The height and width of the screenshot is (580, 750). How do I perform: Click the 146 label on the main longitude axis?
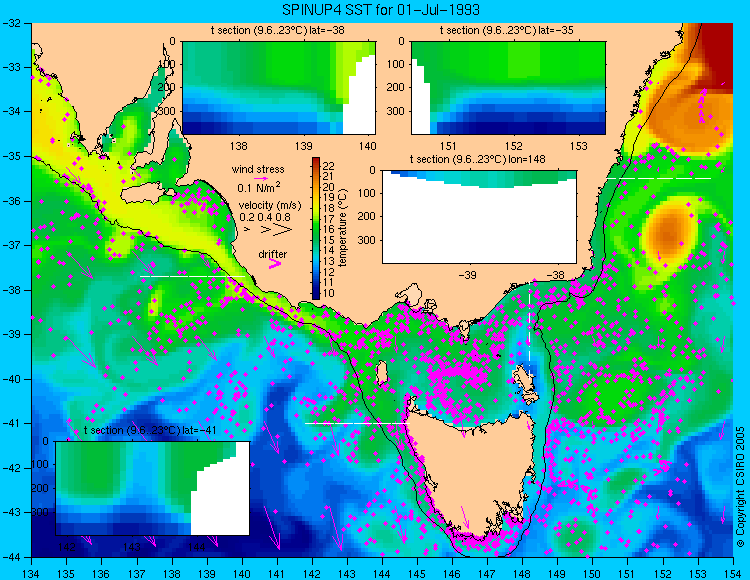(x=452, y=574)
